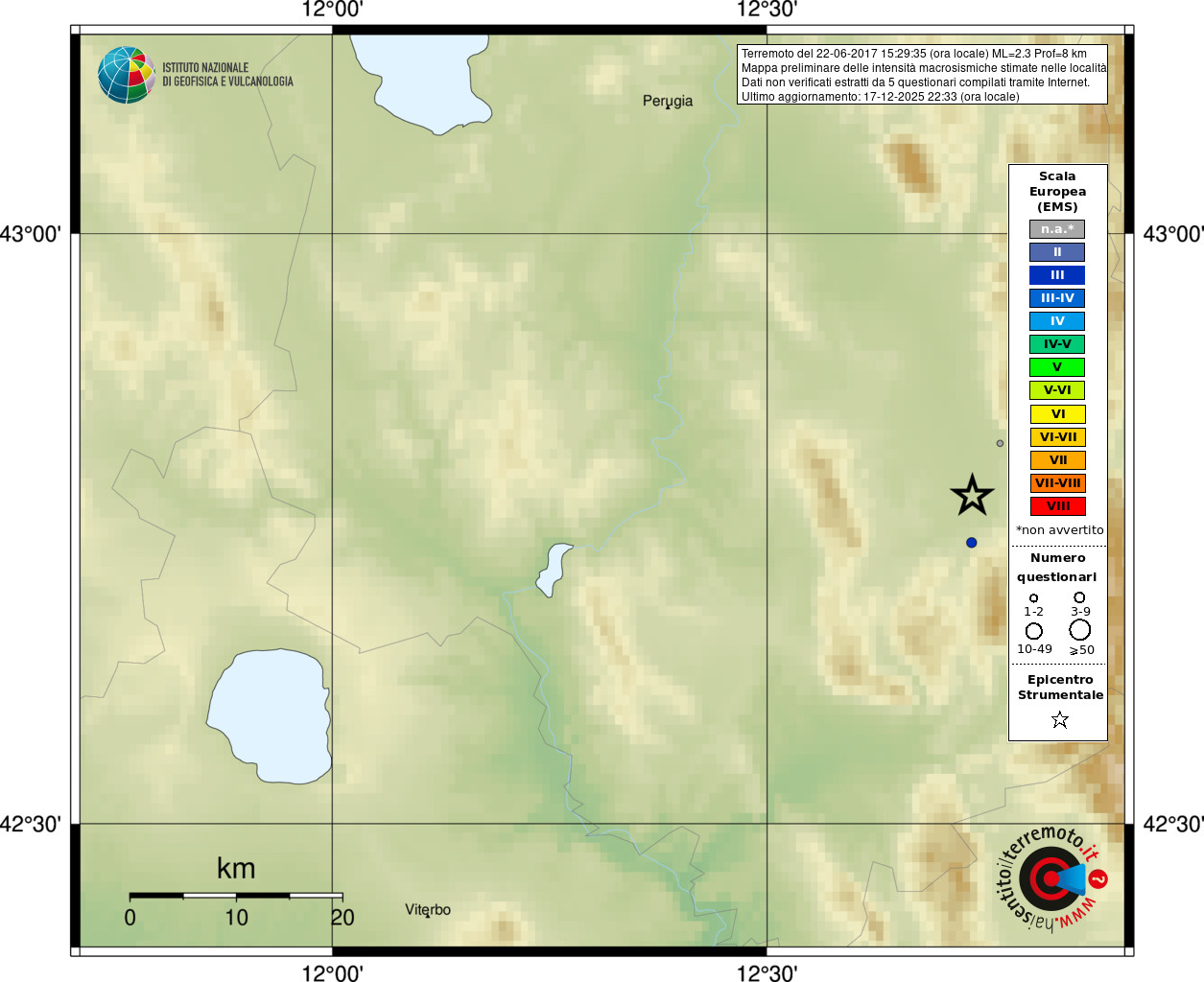
Task: Select the III intensity swatch
Action: click(1057, 275)
